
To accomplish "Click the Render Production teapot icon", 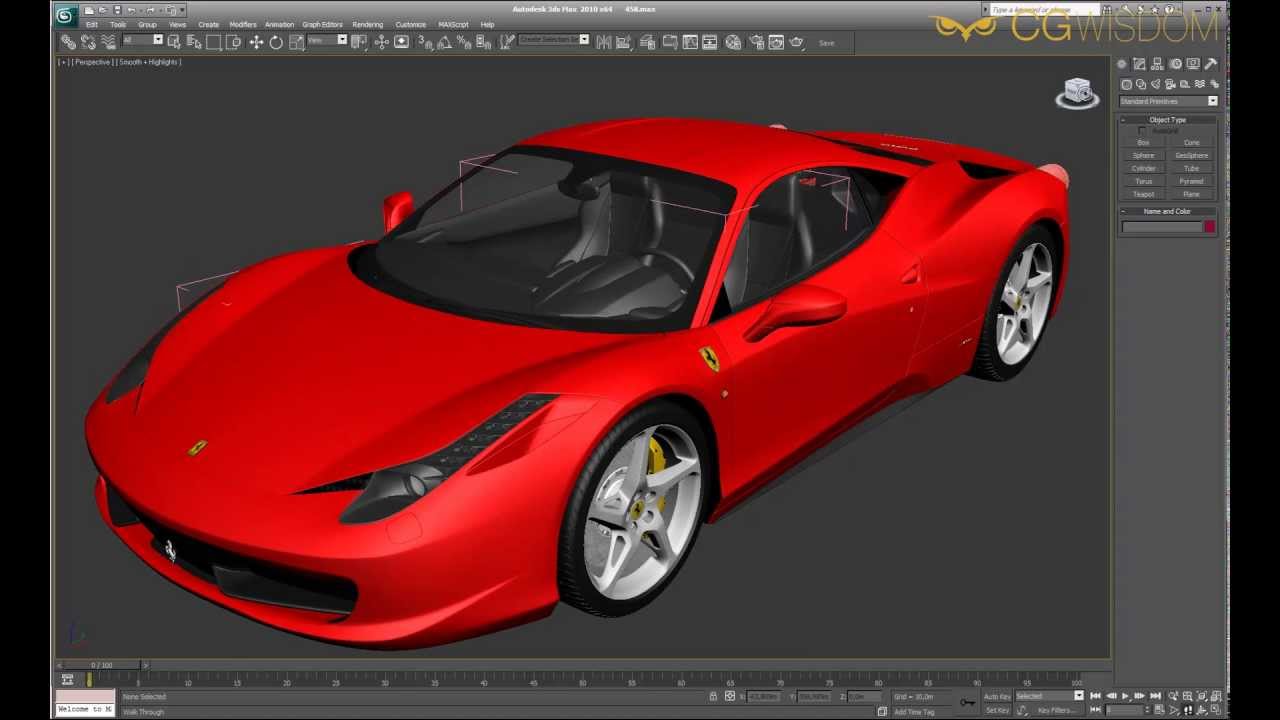I will click(x=796, y=42).
